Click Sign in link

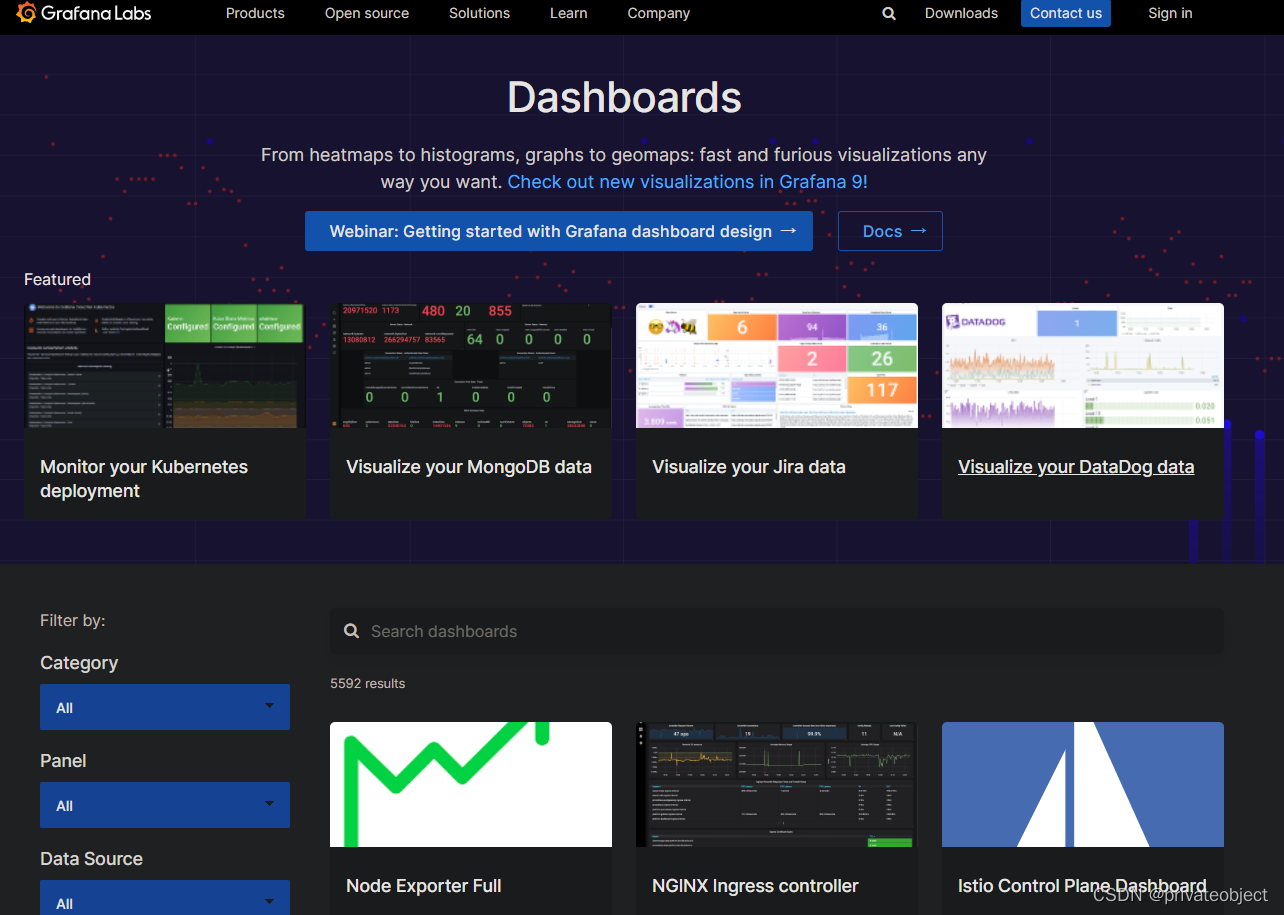point(1170,13)
